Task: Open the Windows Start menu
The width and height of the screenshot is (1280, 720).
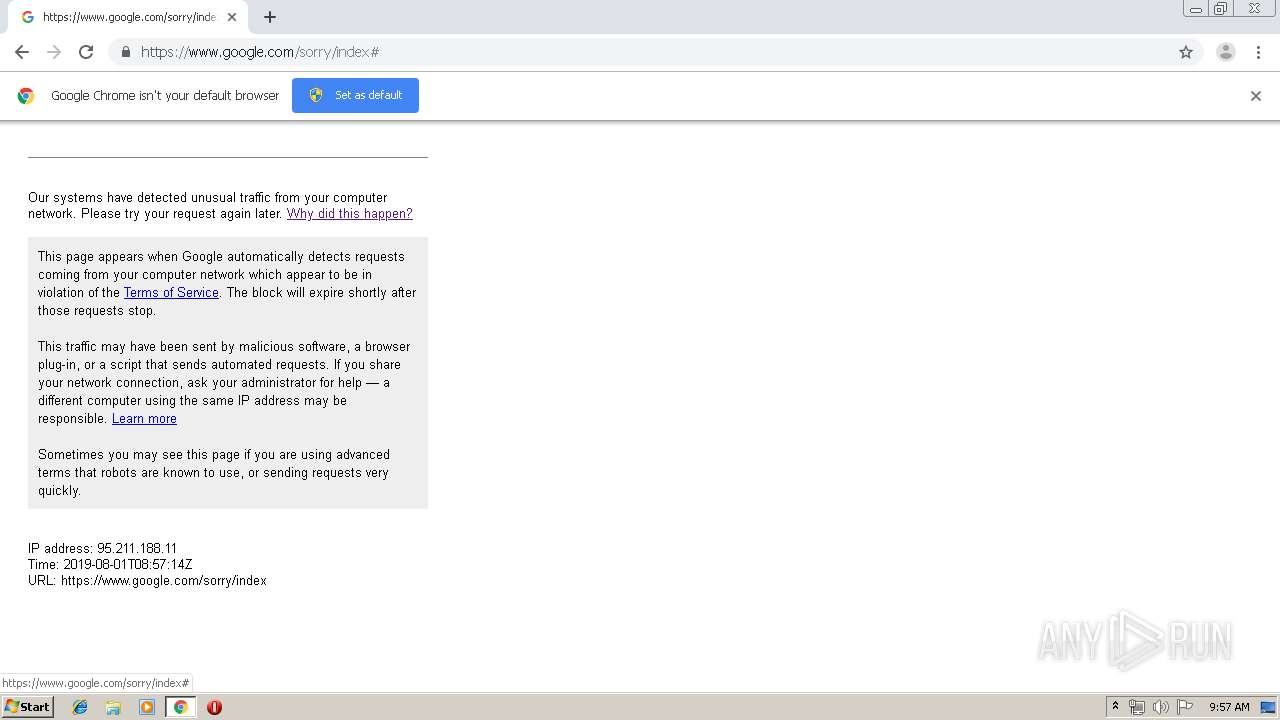Action: [x=28, y=707]
